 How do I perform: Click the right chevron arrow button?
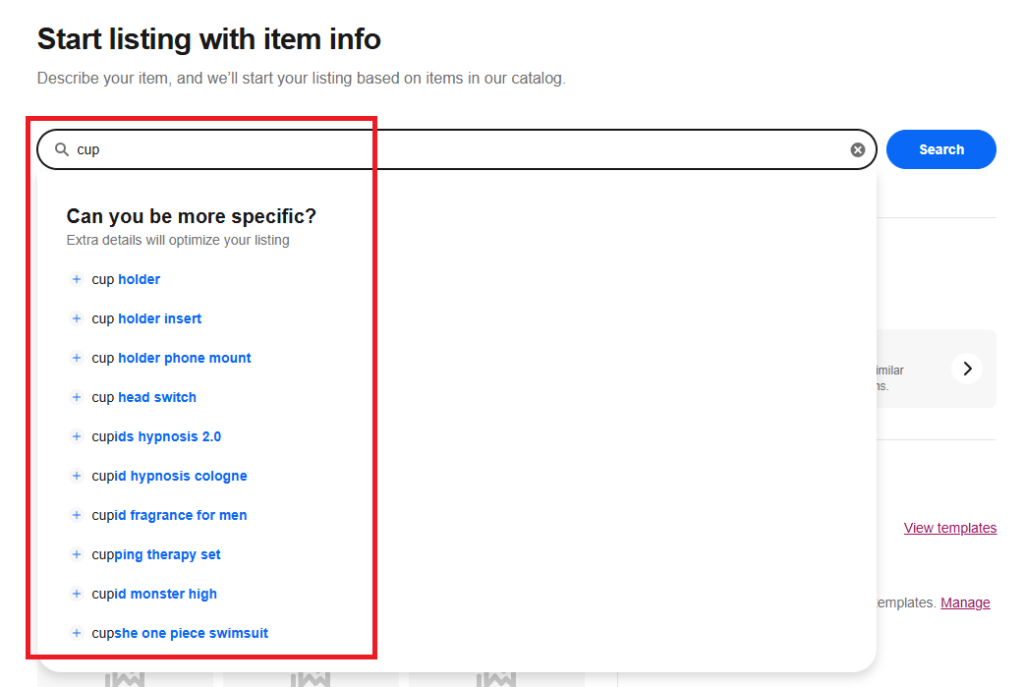[967, 369]
